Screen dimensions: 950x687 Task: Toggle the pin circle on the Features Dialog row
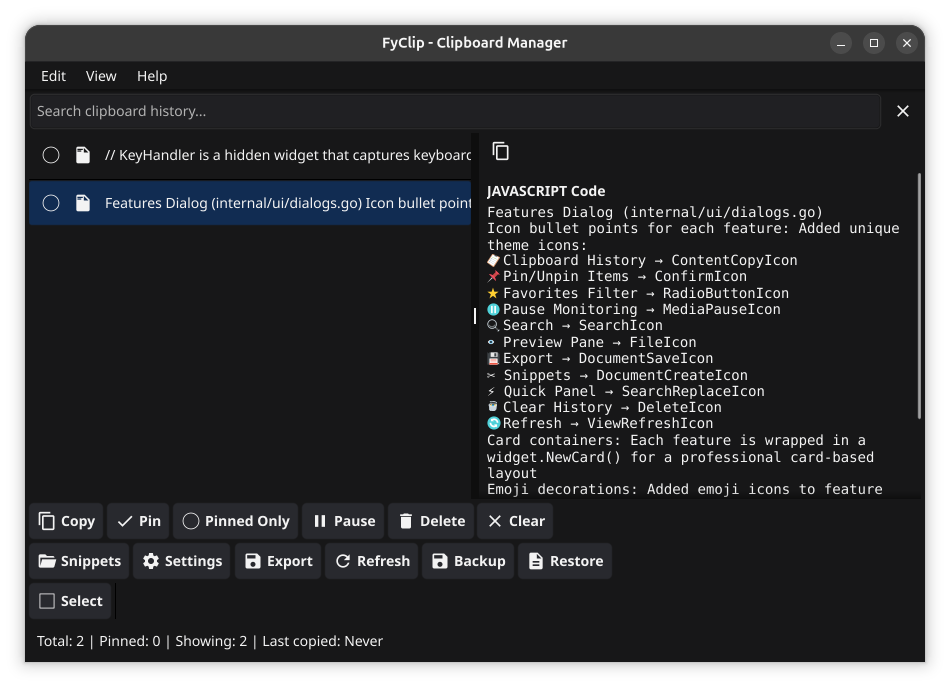51,203
